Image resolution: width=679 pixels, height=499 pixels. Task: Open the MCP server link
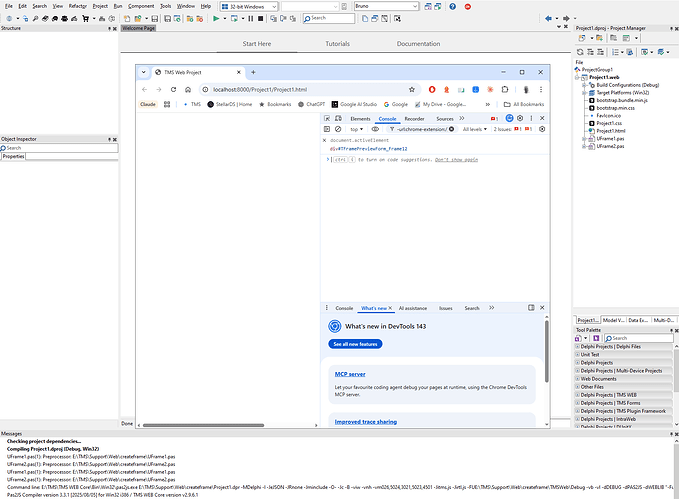(x=350, y=373)
